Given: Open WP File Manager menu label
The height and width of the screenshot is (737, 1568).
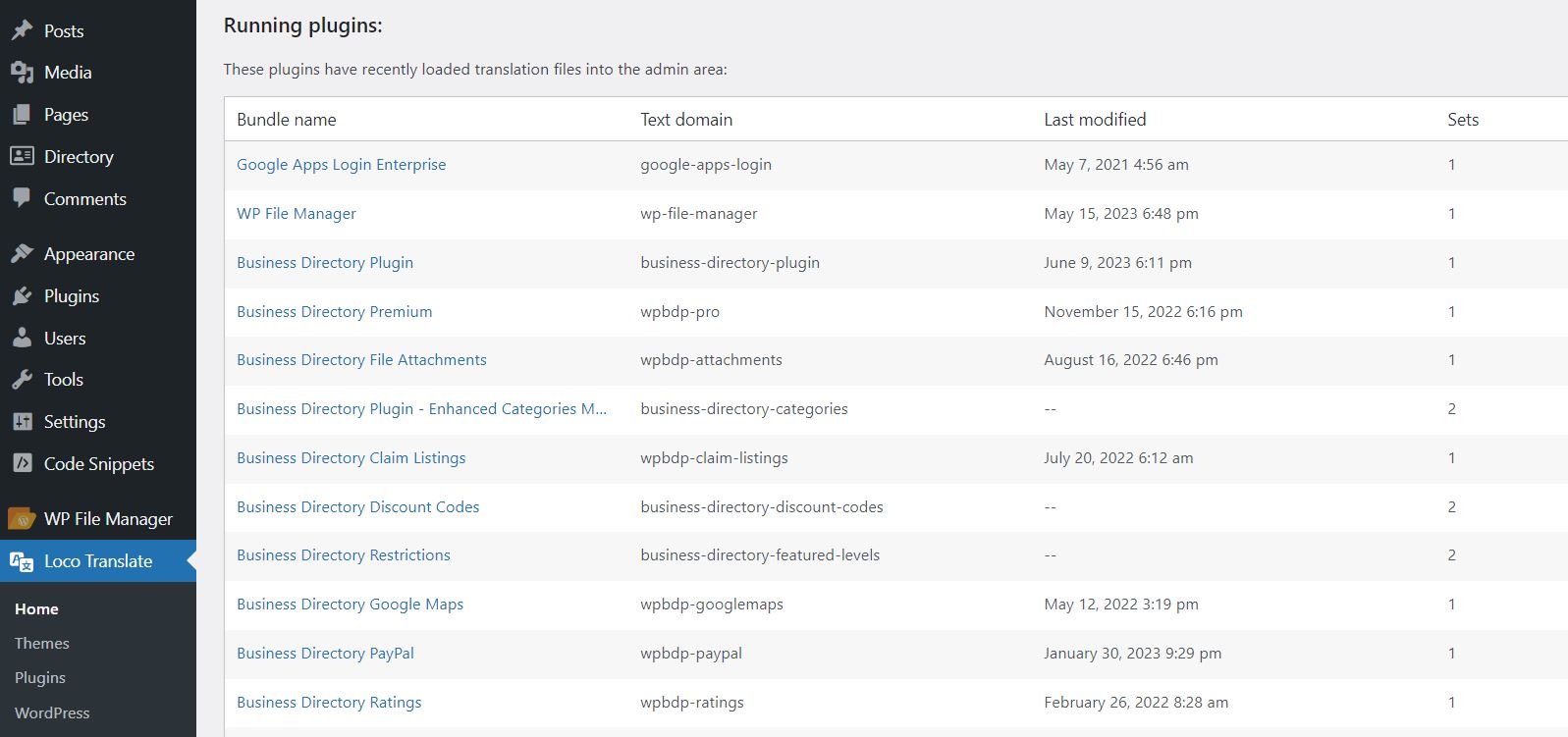Looking at the screenshot, I should click(x=108, y=519).
